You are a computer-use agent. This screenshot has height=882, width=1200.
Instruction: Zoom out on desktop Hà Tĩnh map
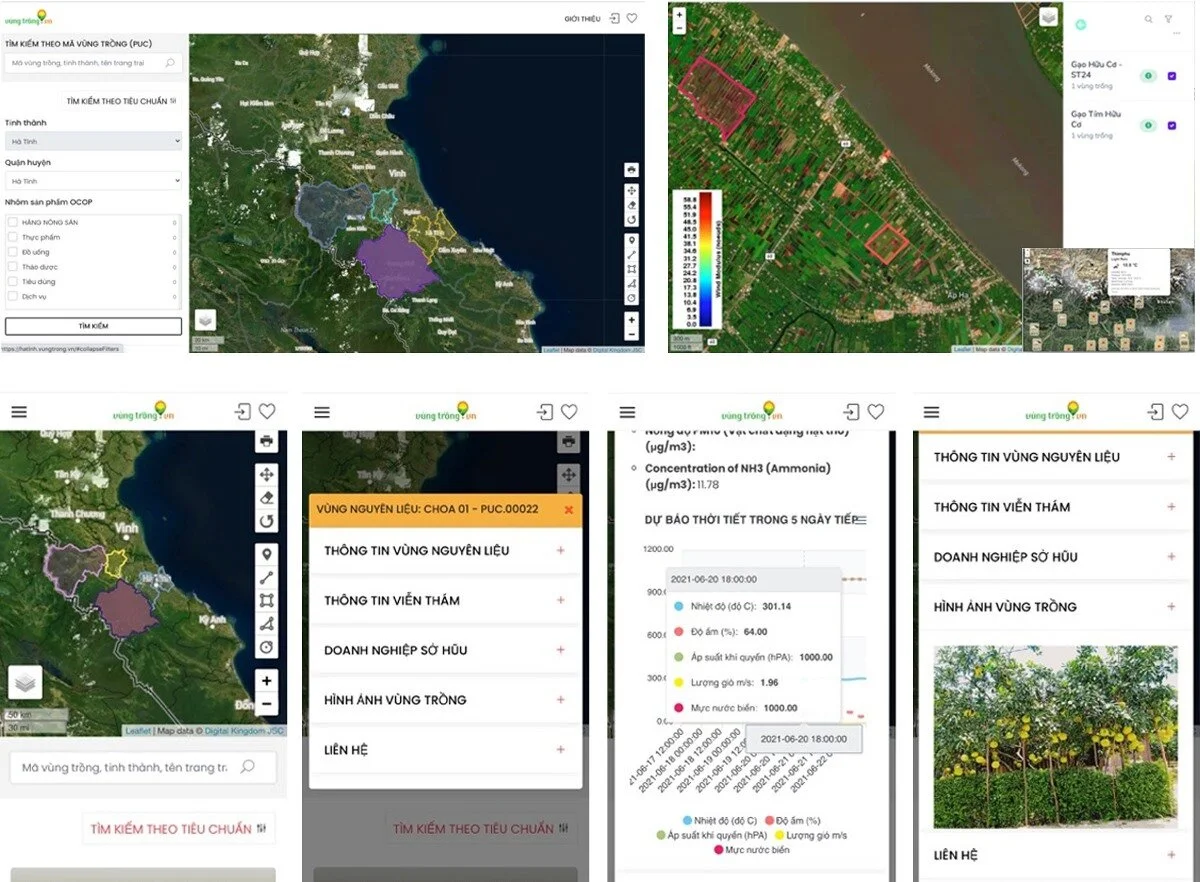click(x=632, y=334)
